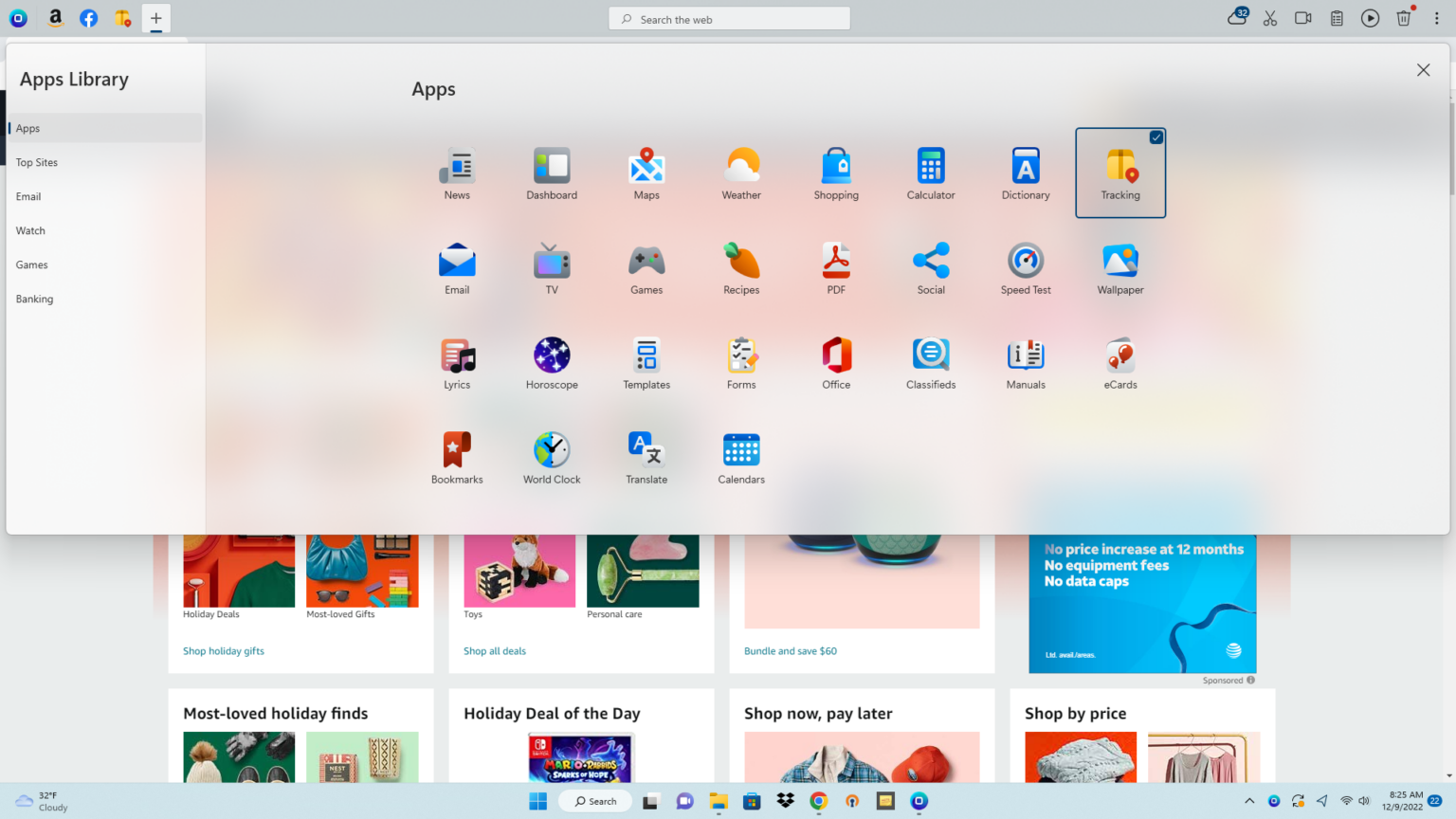Select the Games sidebar category
The height and width of the screenshot is (819, 1456).
pyautogui.click(x=31, y=264)
